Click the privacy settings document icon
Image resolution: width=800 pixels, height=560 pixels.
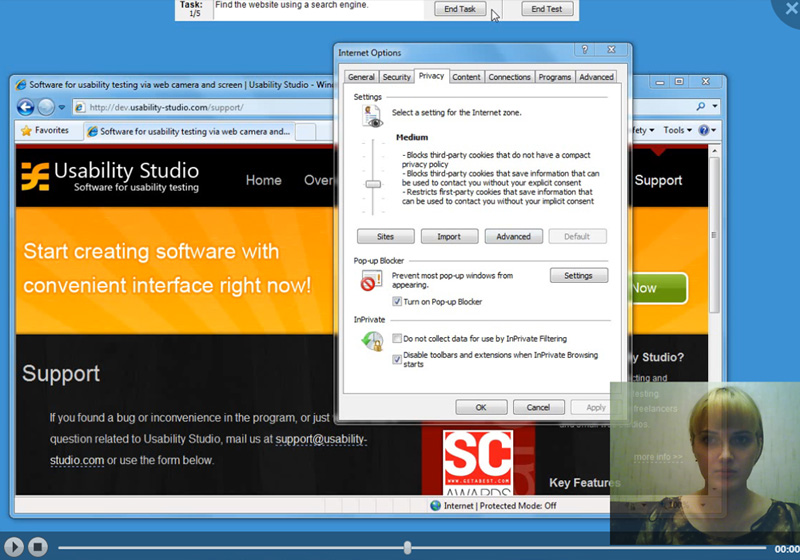pos(372,116)
